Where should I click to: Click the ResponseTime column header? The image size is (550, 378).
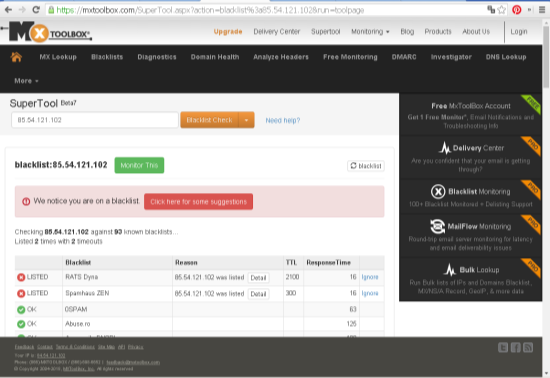[x=328, y=262]
